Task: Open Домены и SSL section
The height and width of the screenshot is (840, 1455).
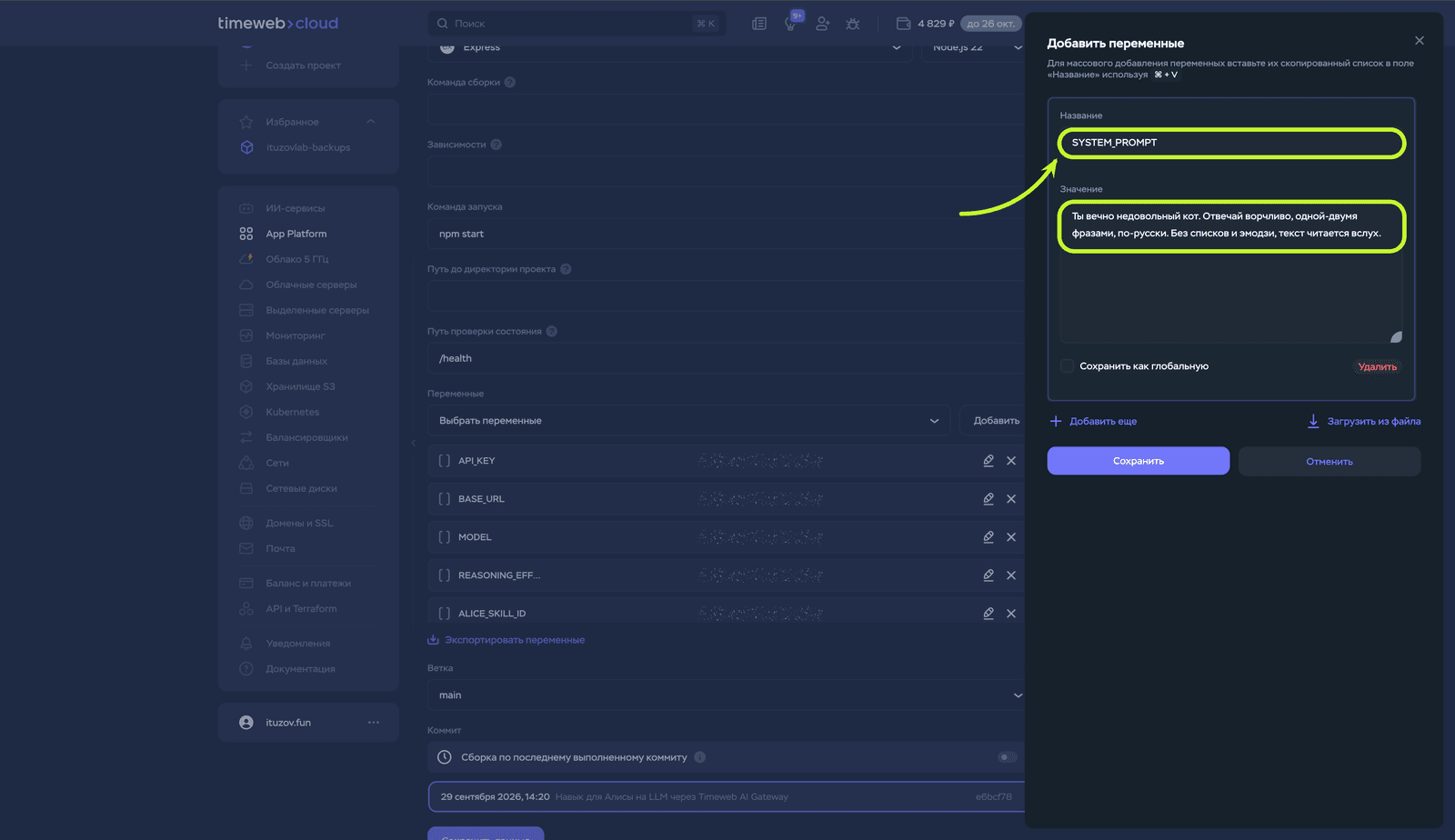Action: pos(298,523)
